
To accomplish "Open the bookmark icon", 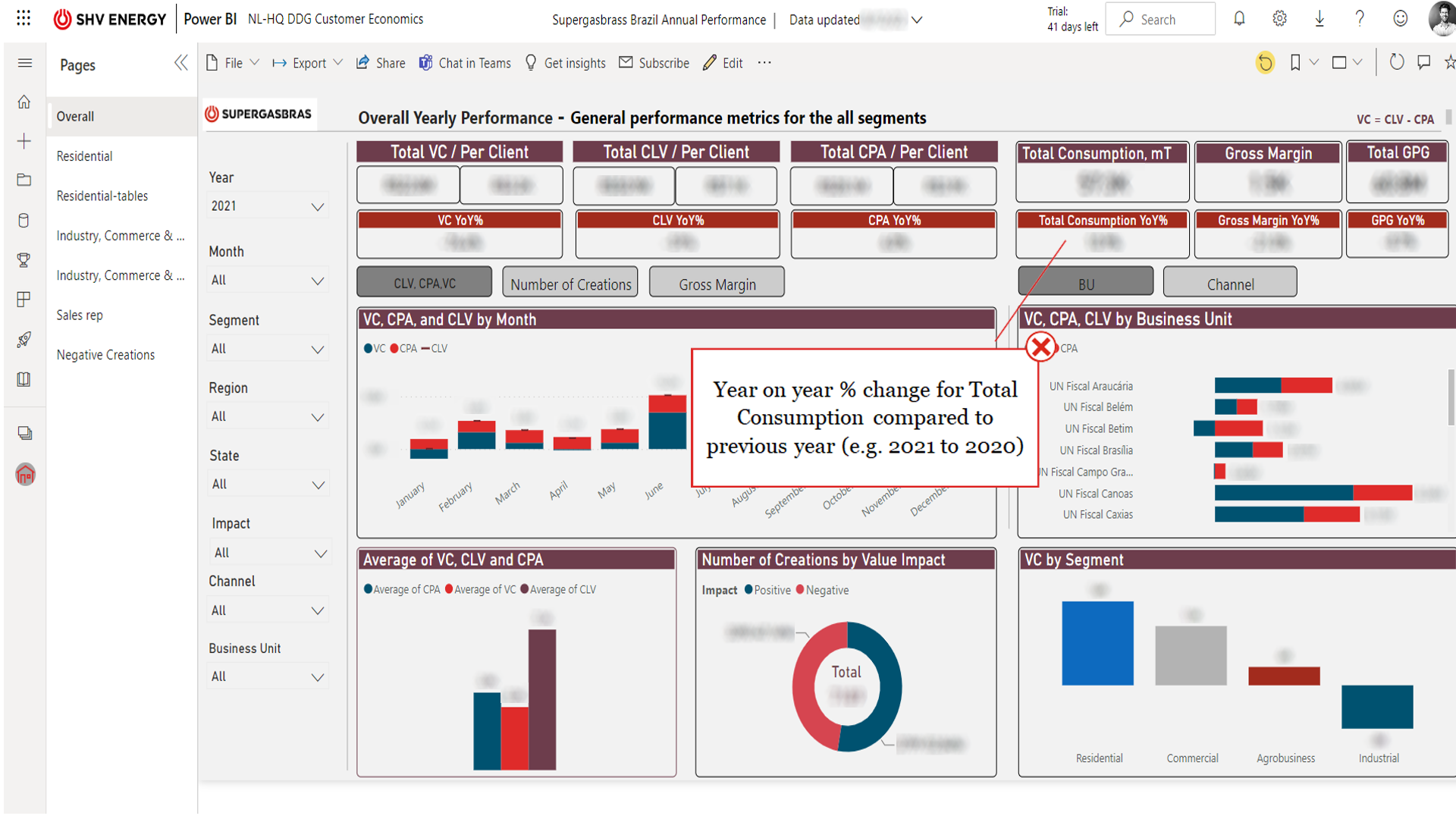I will 1295,63.
